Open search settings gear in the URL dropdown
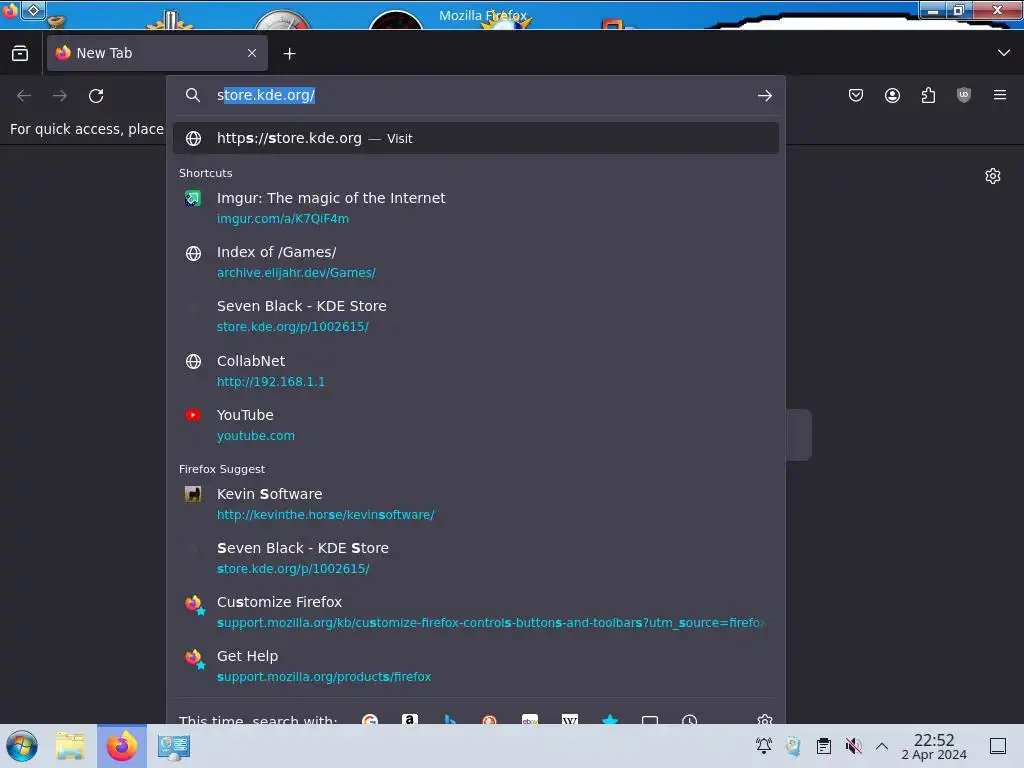The width and height of the screenshot is (1024, 768). [765, 720]
